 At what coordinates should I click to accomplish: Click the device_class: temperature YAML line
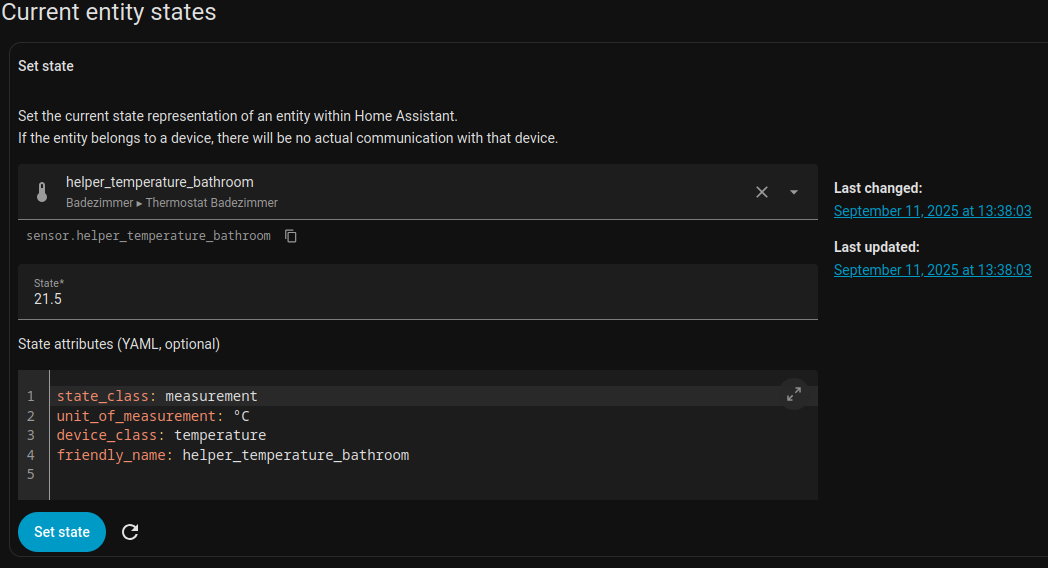[161, 435]
